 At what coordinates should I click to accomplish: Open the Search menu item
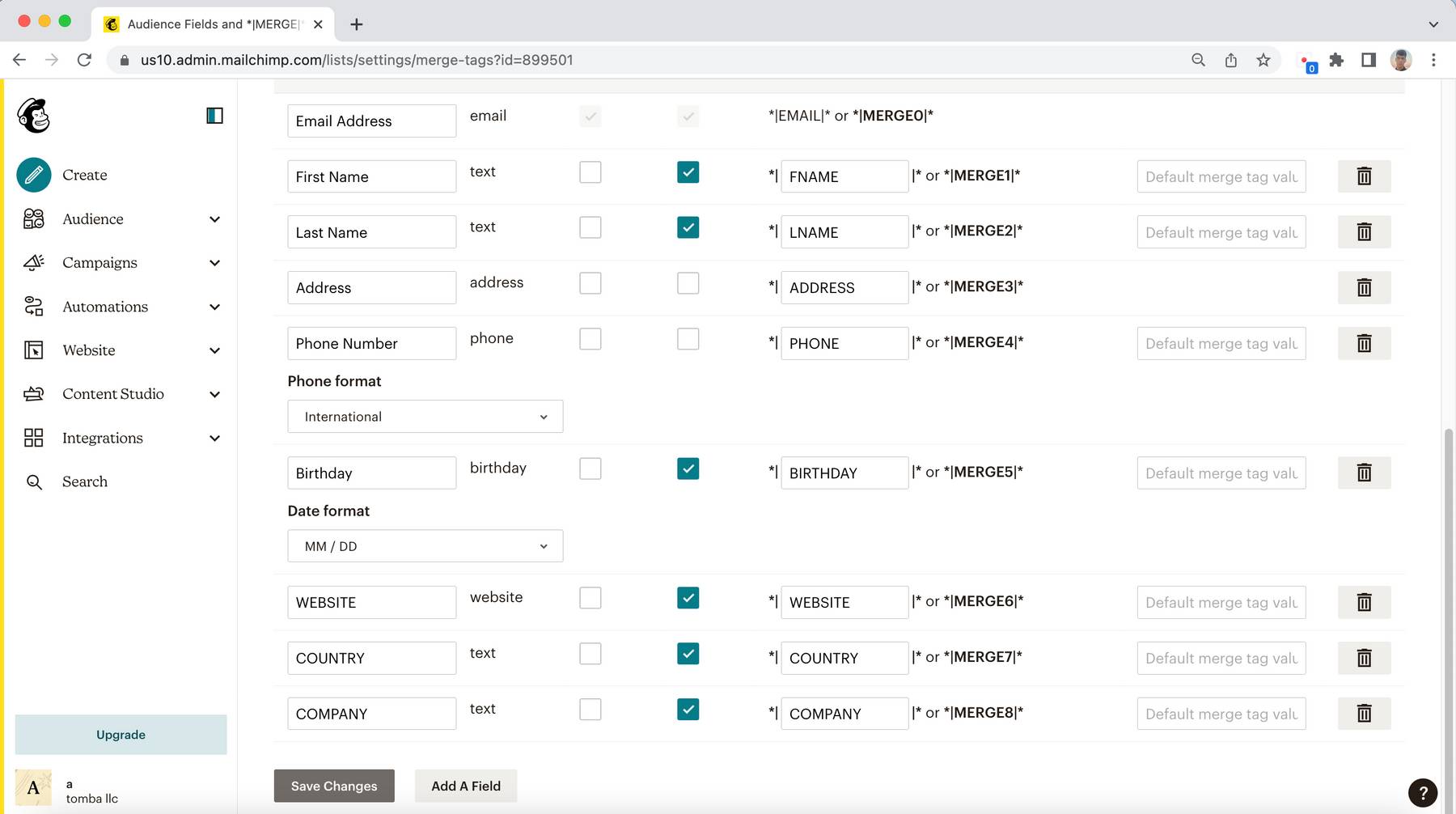pos(85,481)
